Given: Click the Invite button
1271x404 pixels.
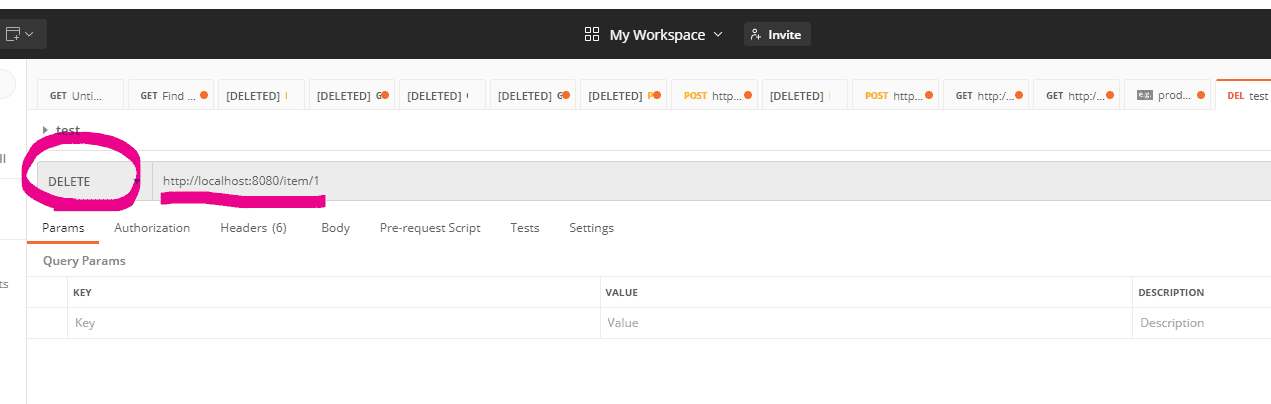Looking at the screenshot, I should [777, 34].
